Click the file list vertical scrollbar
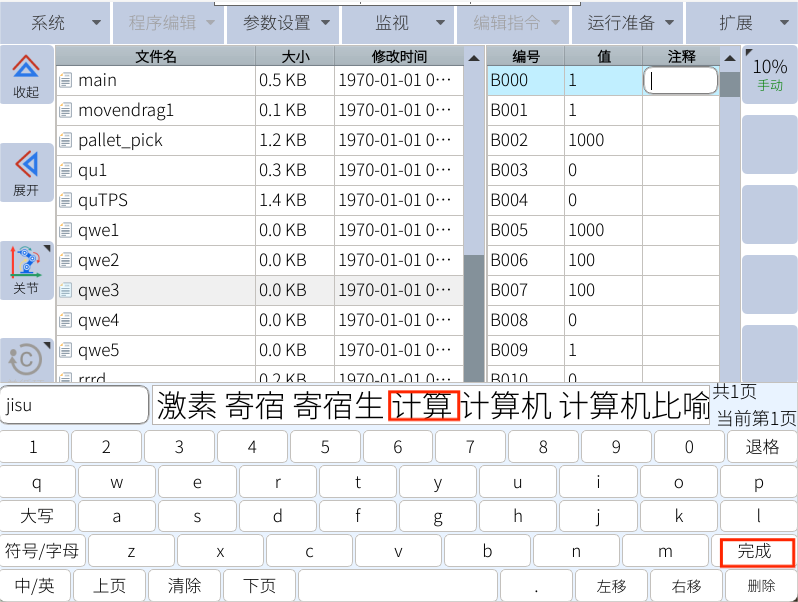The width and height of the screenshot is (798, 602). tap(473, 220)
